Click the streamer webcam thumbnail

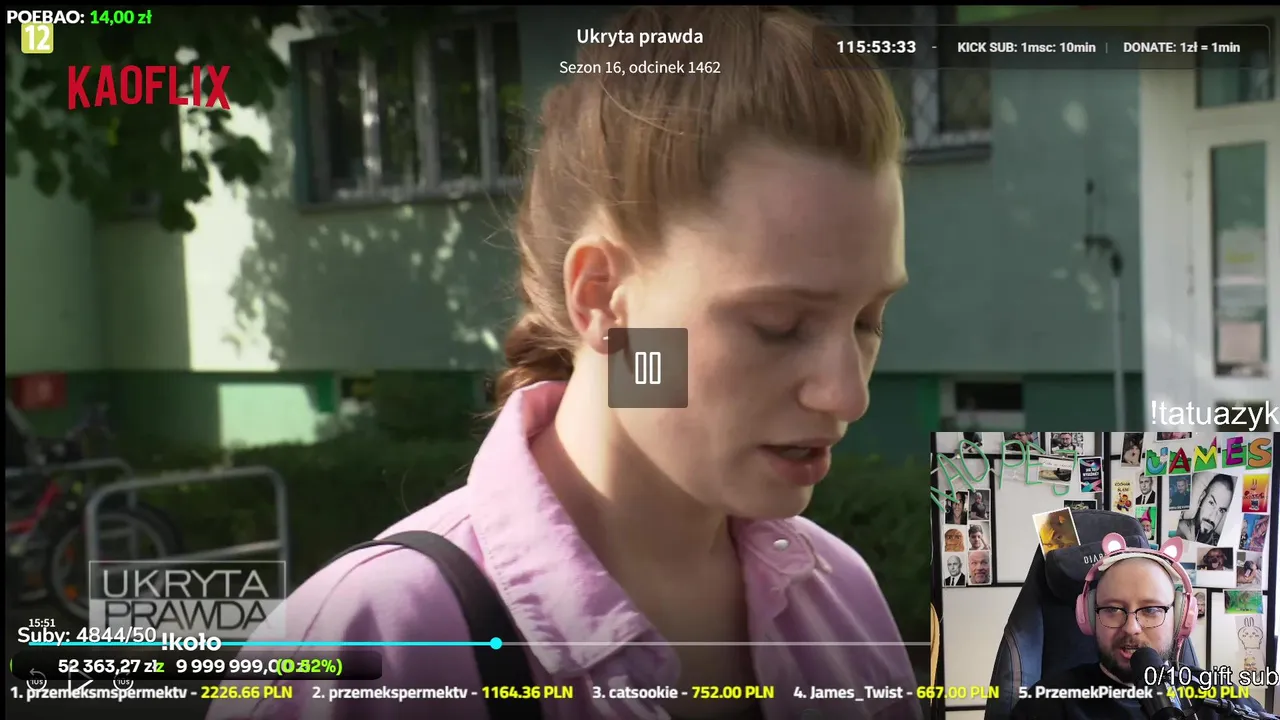(x=1105, y=576)
